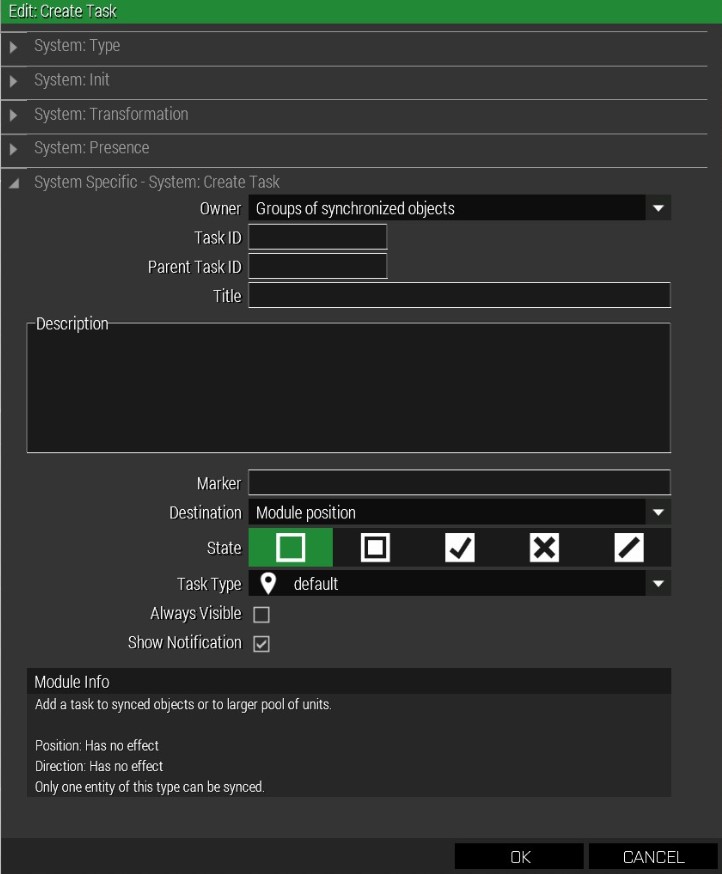
Task: Uncheck the Show Notification checkbox
Action: tap(261, 644)
